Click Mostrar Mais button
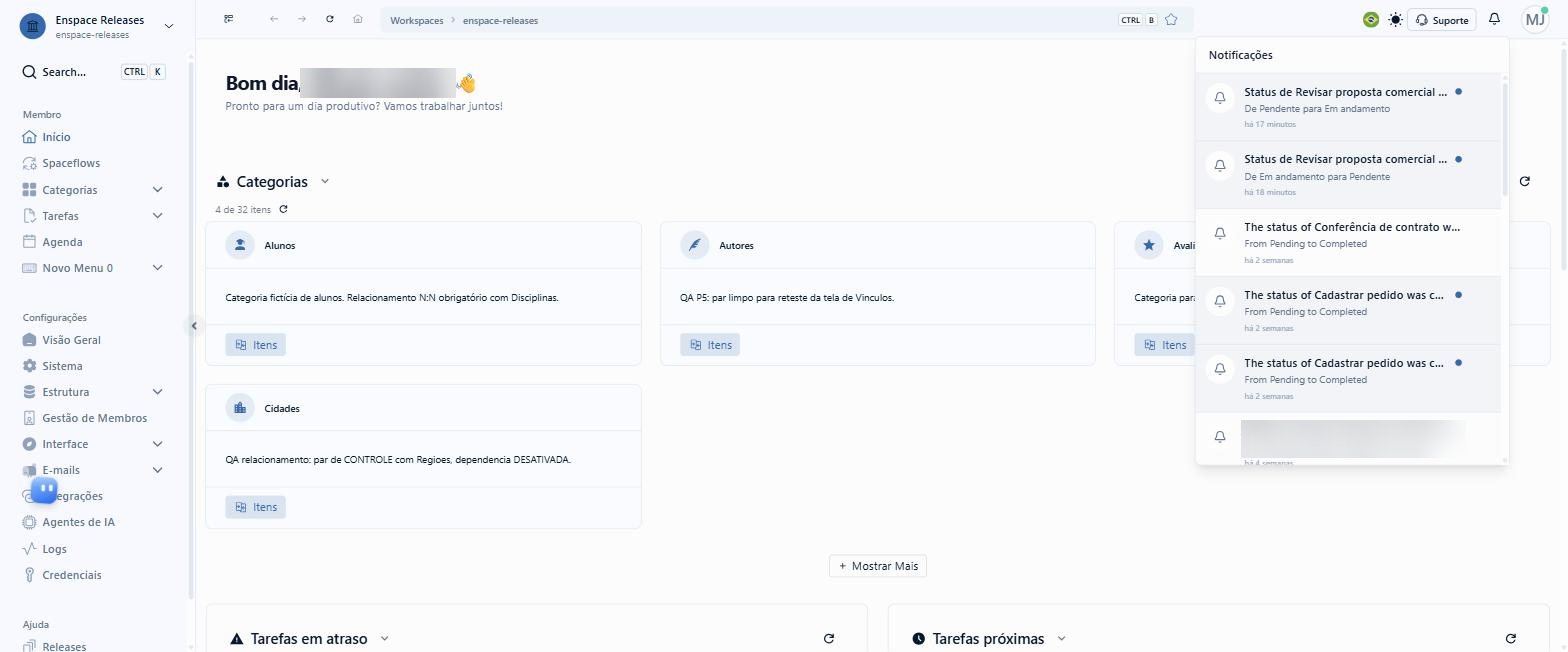Screen dimensions: 1568x652 [x=878, y=566]
